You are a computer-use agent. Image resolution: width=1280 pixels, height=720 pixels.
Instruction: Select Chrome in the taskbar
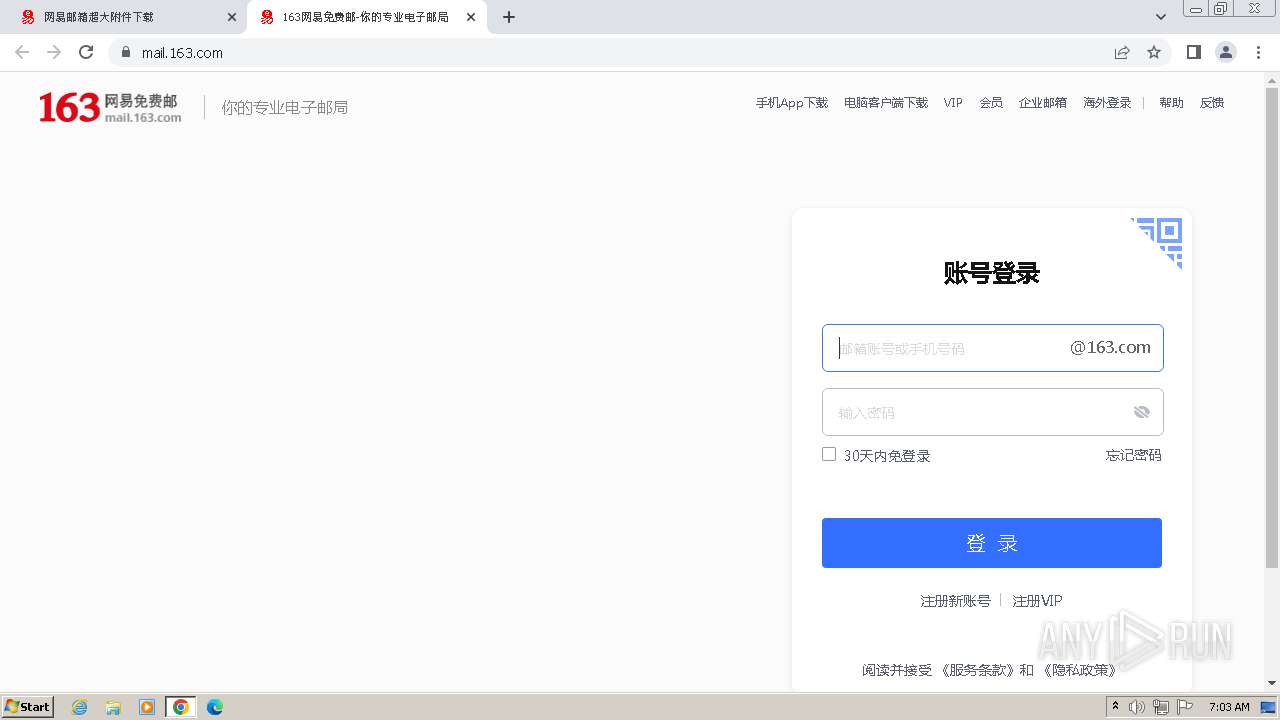pos(181,707)
